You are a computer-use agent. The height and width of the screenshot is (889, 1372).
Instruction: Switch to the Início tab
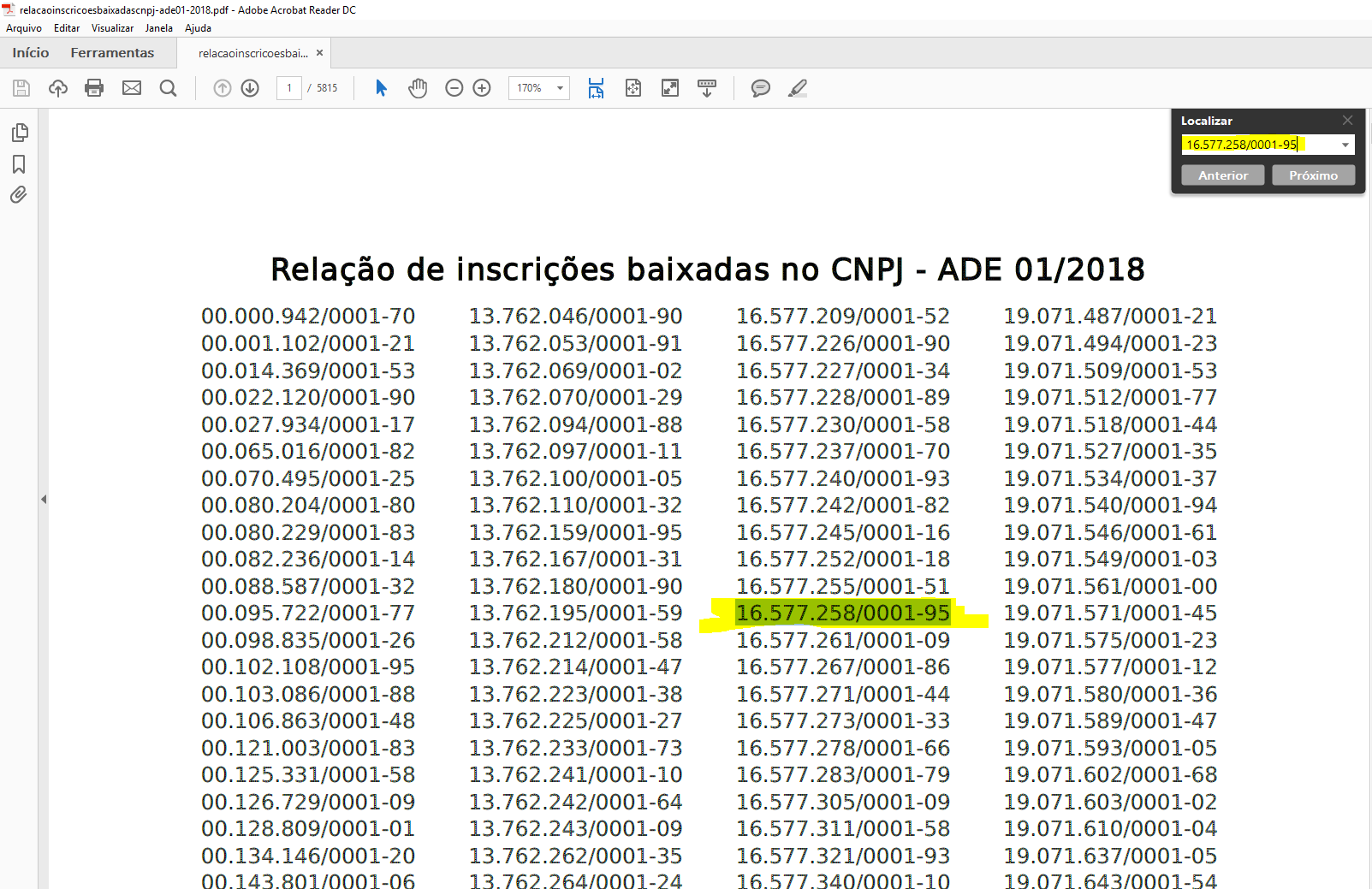click(x=30, y=52)
